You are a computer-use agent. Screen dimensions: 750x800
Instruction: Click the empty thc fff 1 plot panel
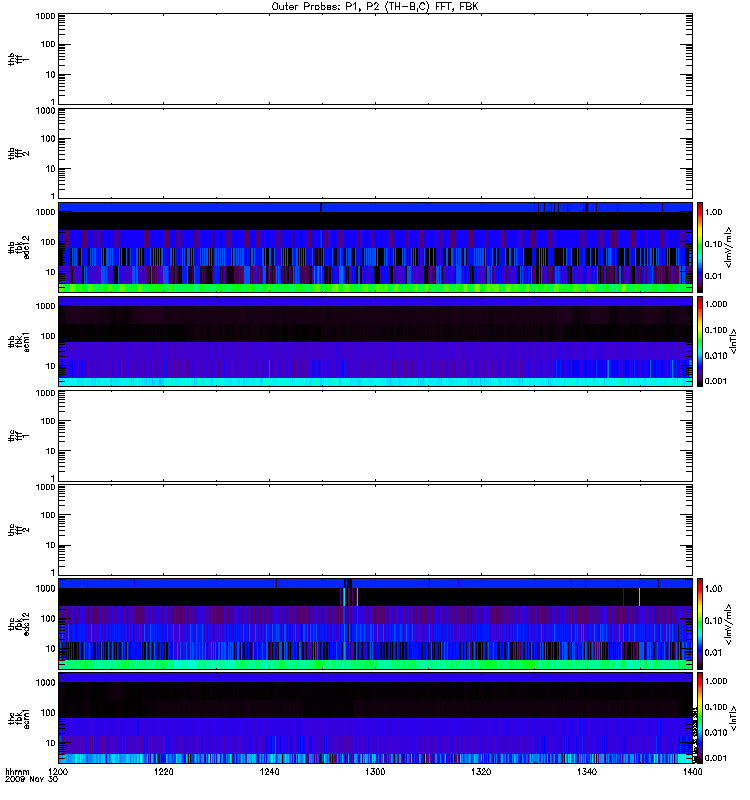[375, 436]
